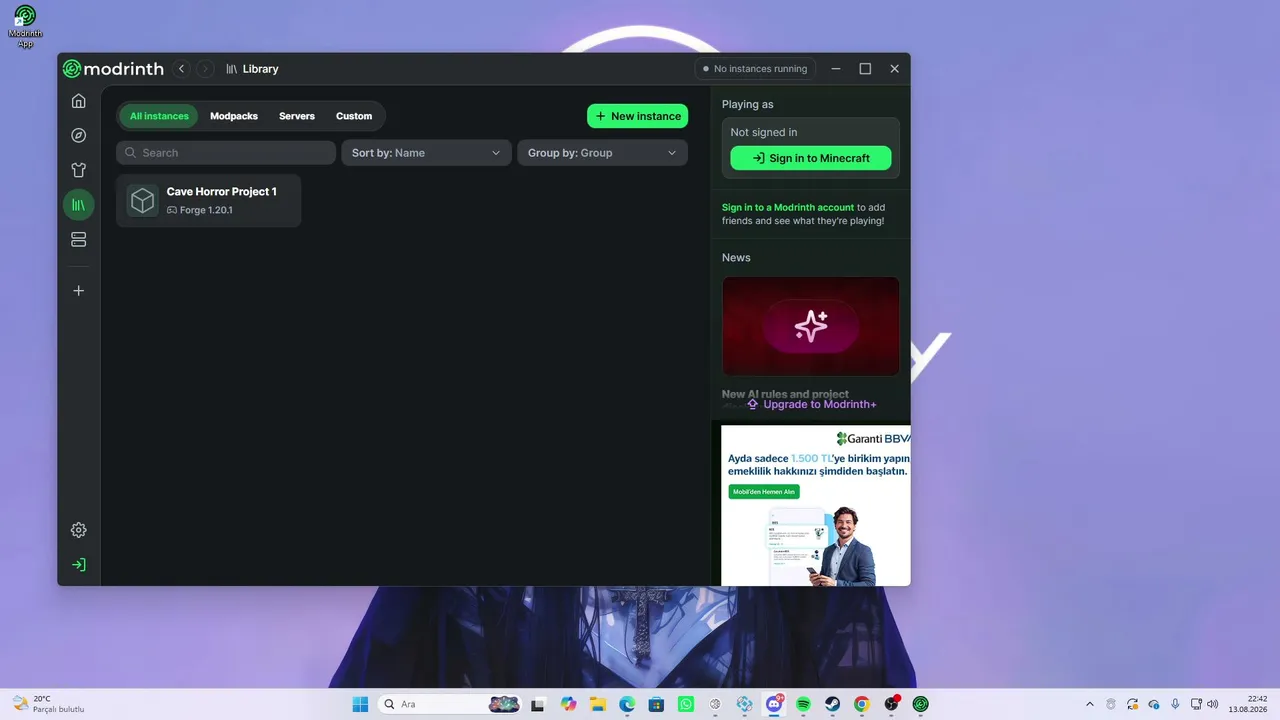Viewport: 1280px width, 720px height.
Task: Switch to the Servers tab
Action: click(297, 116)
